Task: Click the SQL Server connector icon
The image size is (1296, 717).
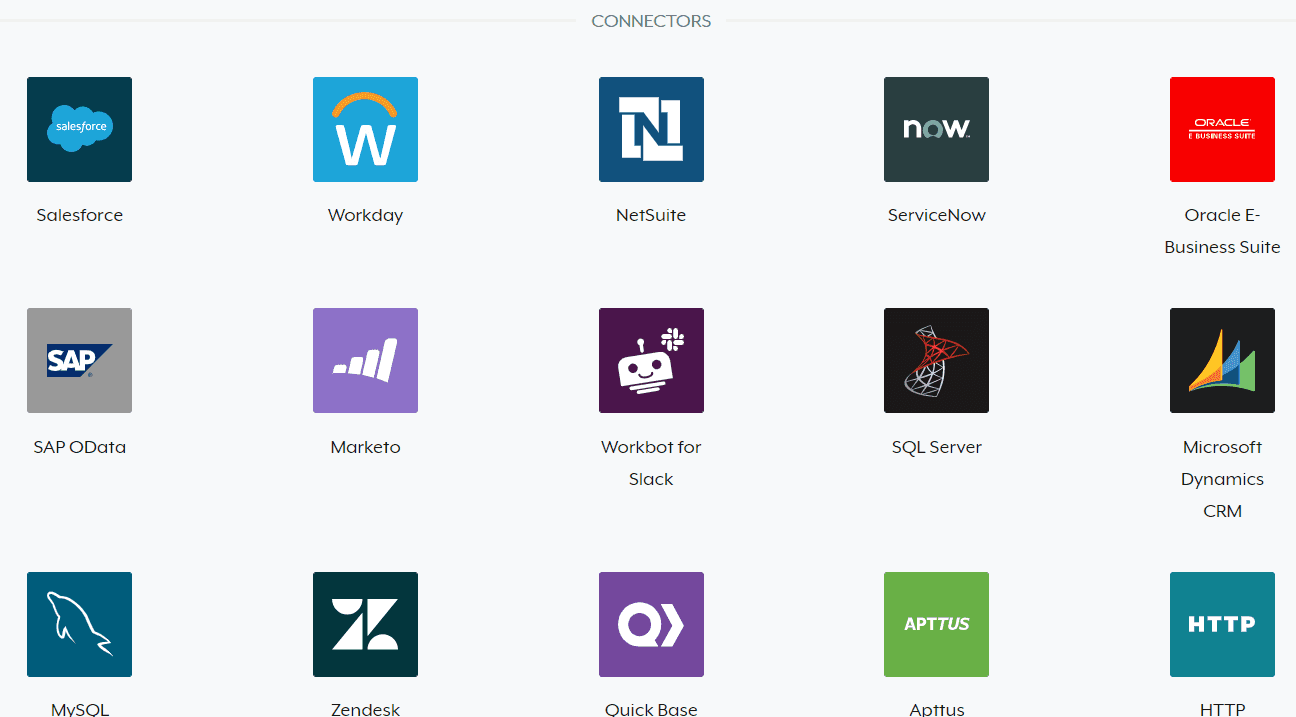Action: [936, 360]
